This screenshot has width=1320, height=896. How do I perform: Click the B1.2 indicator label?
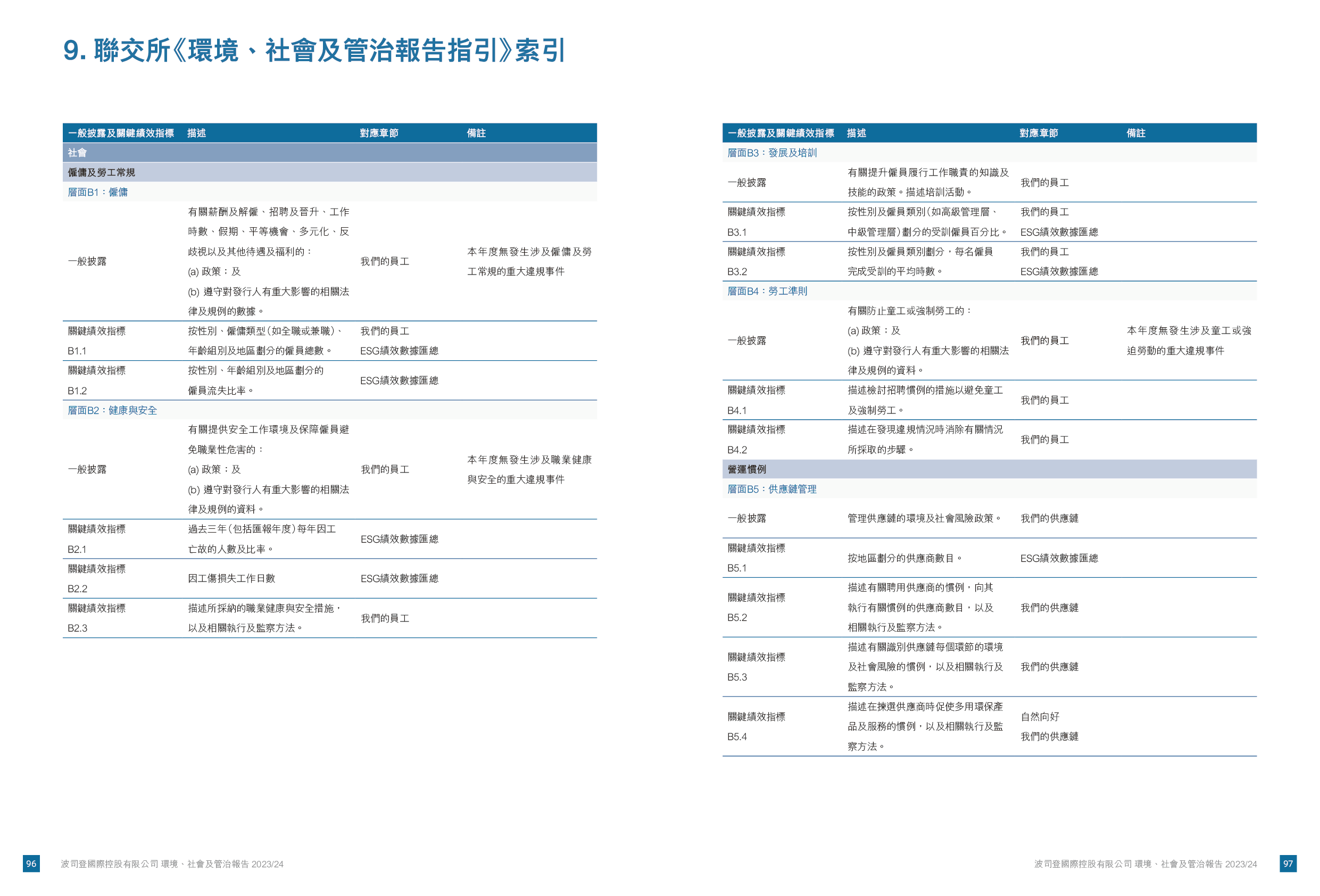pos(77,391)
